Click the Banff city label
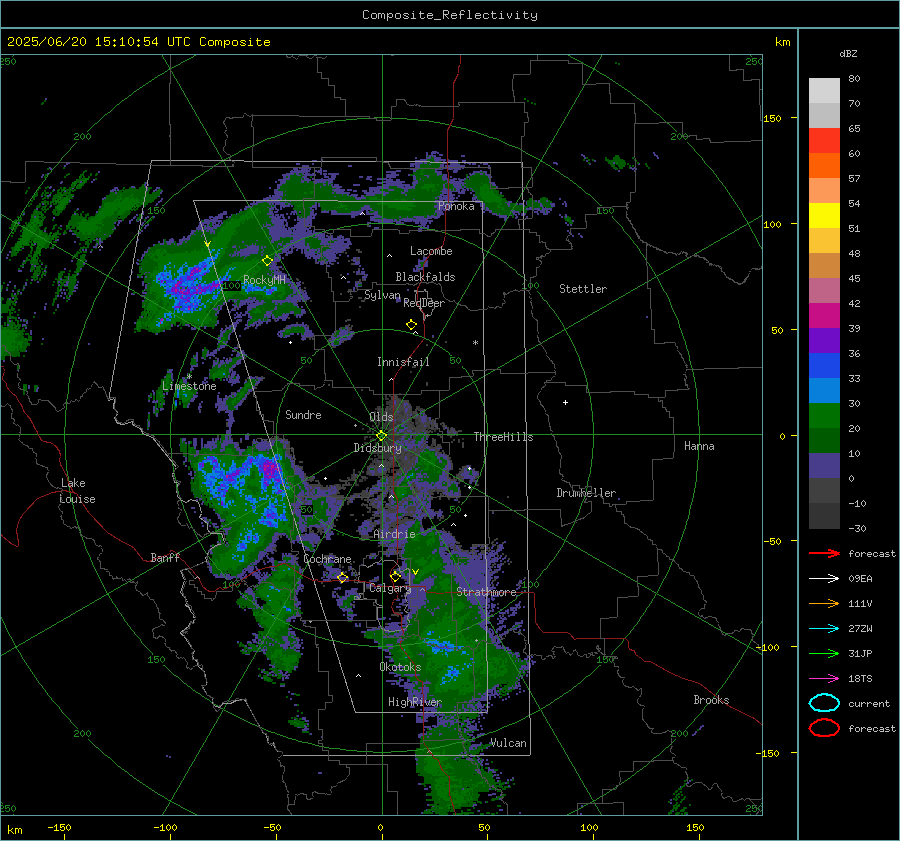 [165, 558]
